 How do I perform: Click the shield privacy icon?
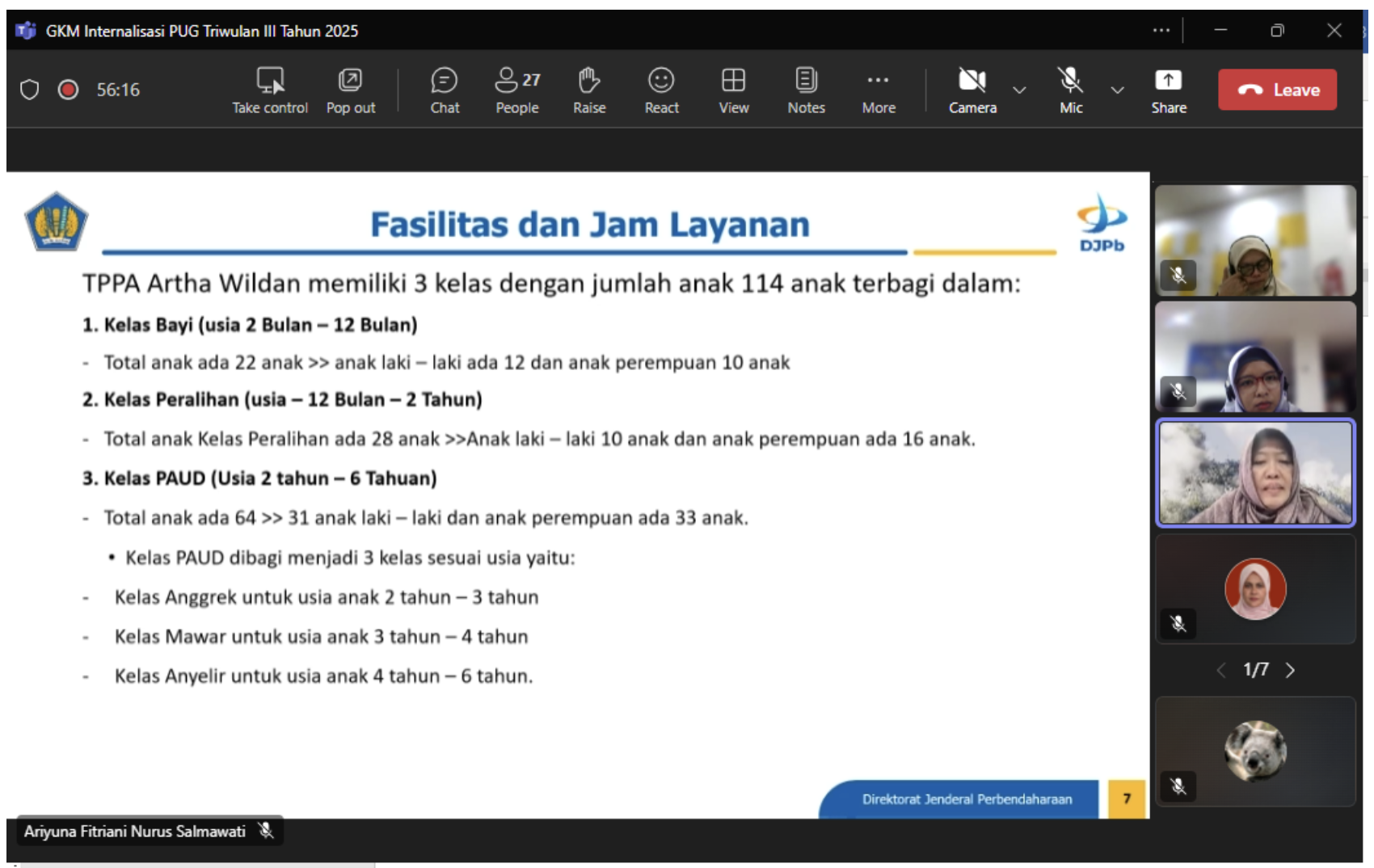tap(30, 90)
